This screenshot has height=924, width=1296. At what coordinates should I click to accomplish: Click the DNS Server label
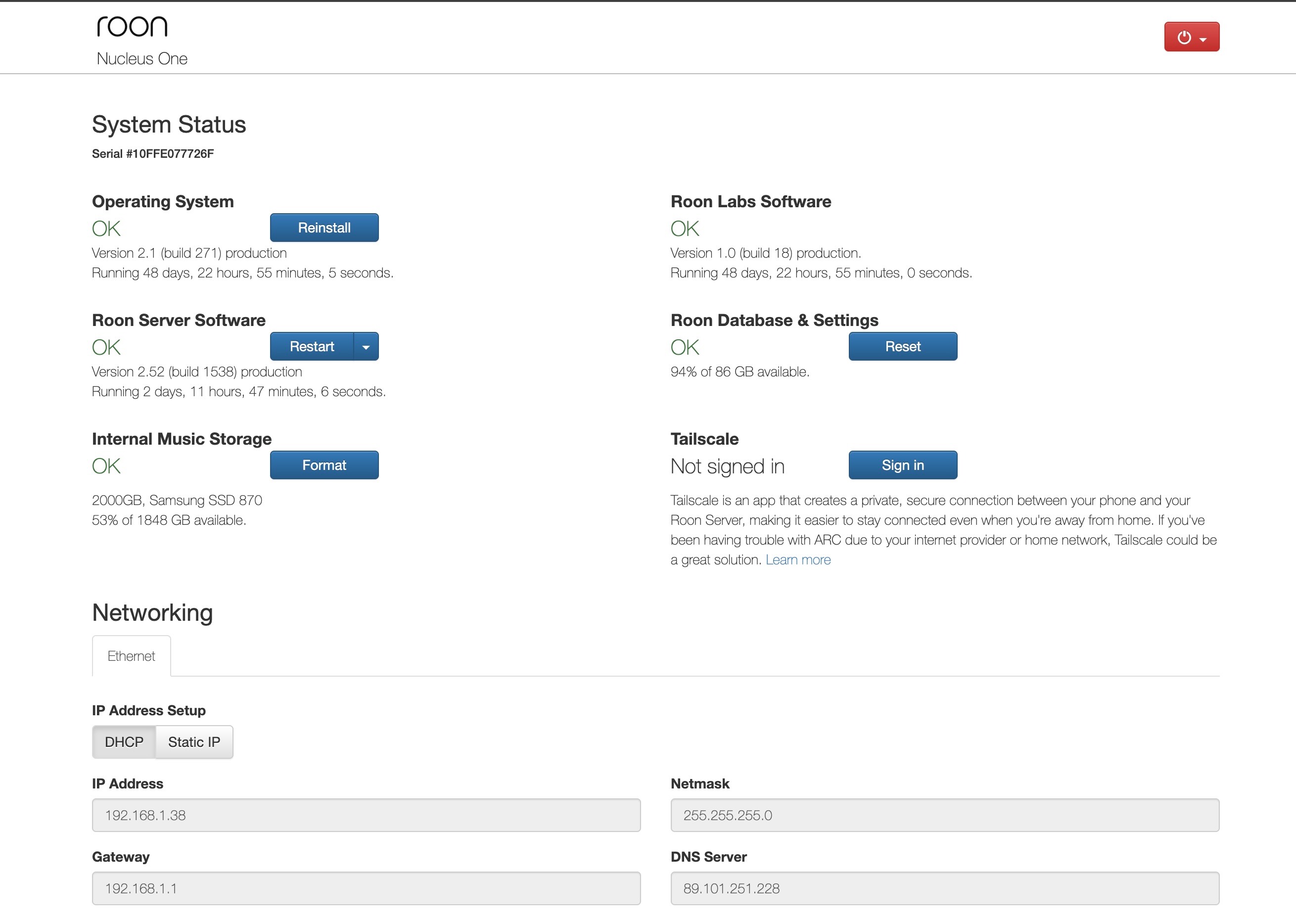[x=708, y=857]
